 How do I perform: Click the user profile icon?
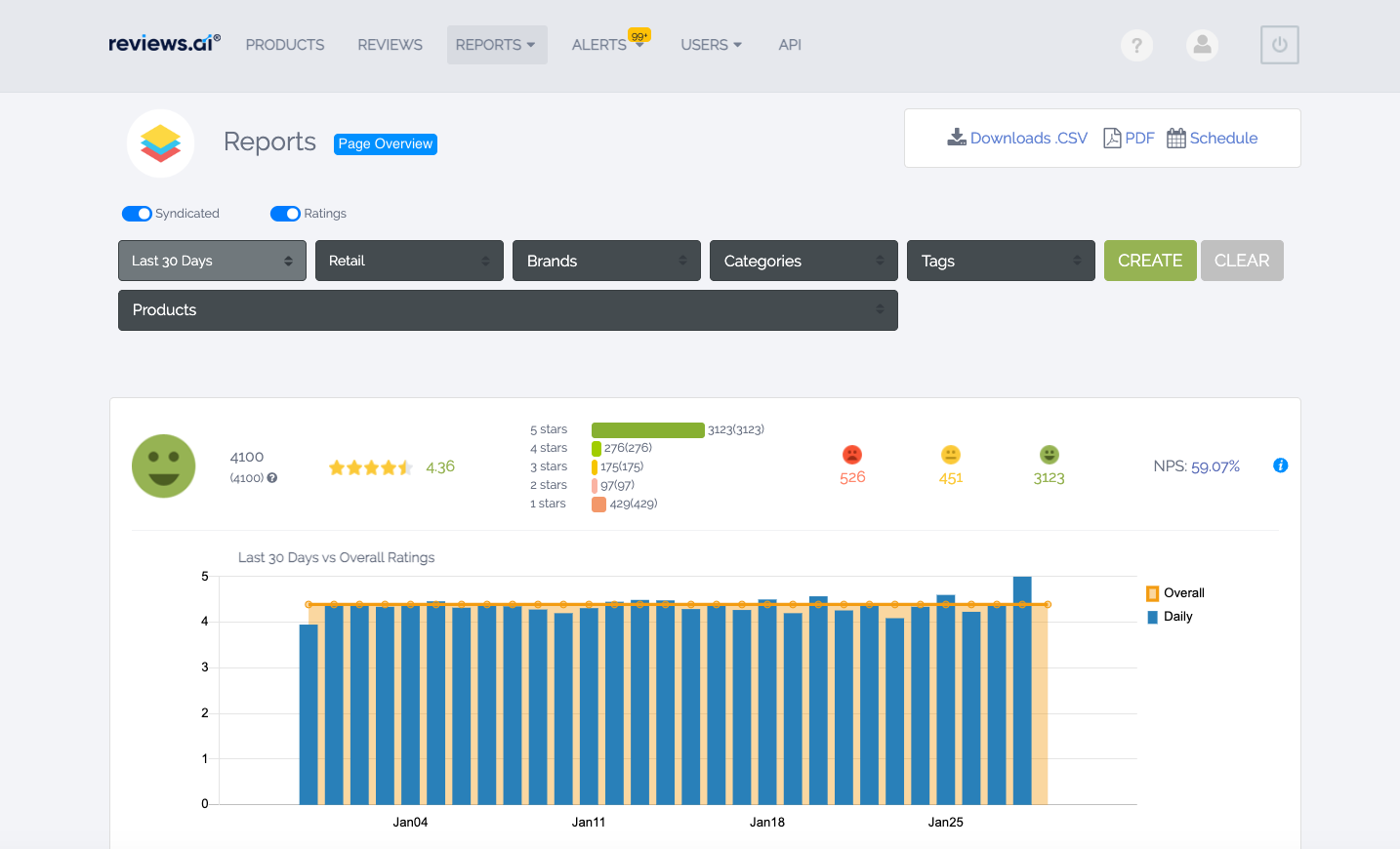click(x=1202, y=45)
